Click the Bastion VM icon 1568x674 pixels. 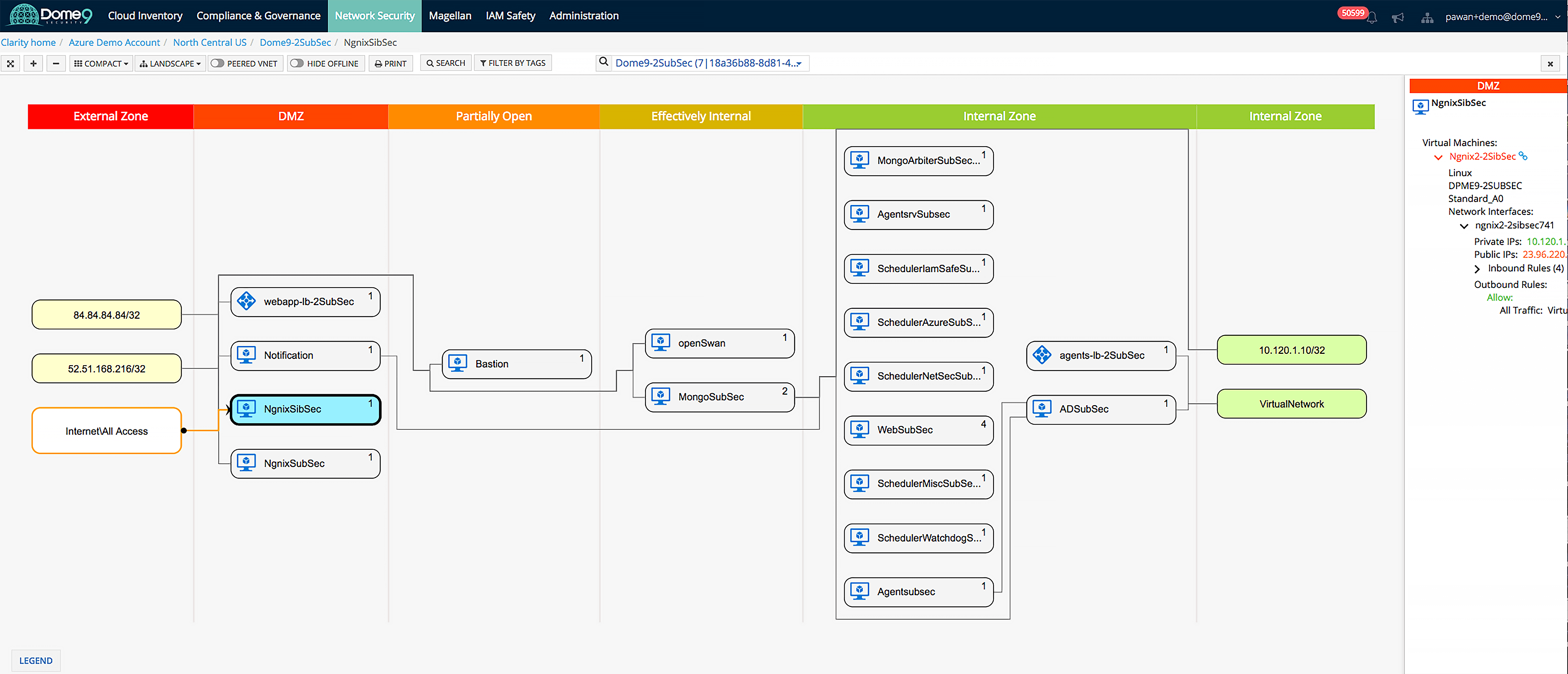point(457,363)
